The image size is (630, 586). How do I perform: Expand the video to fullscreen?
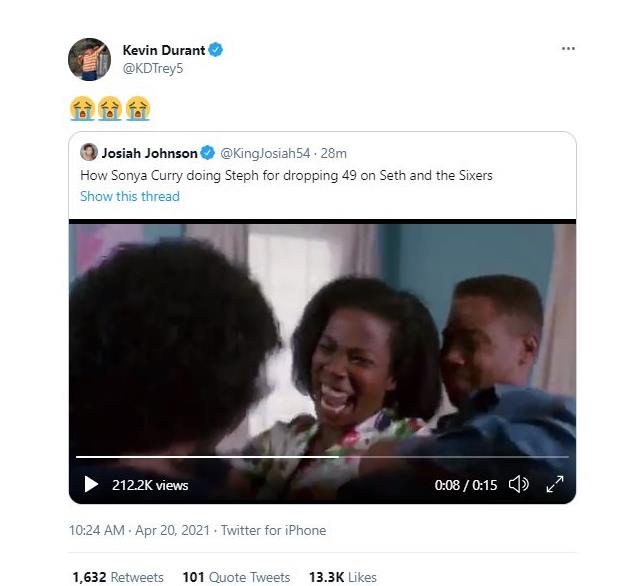554,485
